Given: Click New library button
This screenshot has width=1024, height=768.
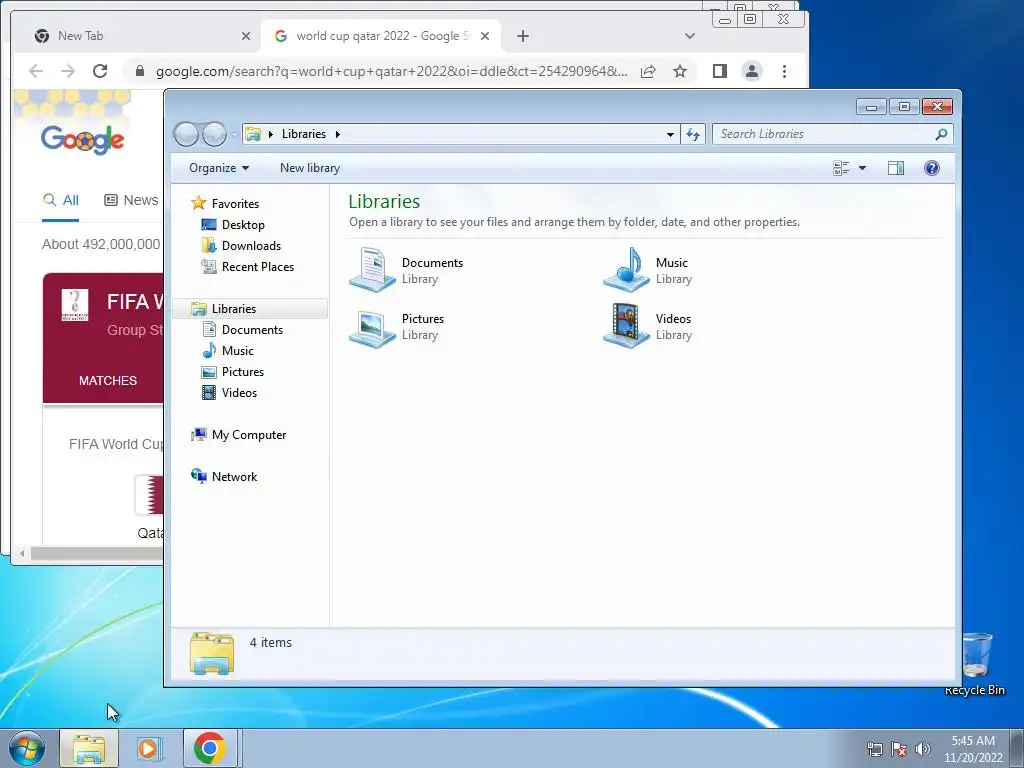Looking at the screenshot, I should (310, 168).
